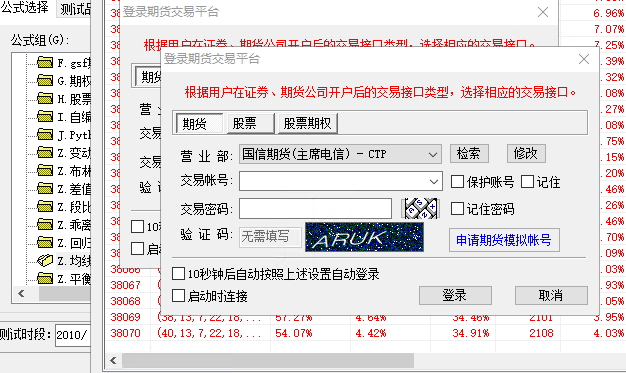Image resolution: width=626 pixels, height=373 pixels.
Task: Close the front 登录期货交易平台 dialog
Action: pyautogui.click(x=584, y=59)
